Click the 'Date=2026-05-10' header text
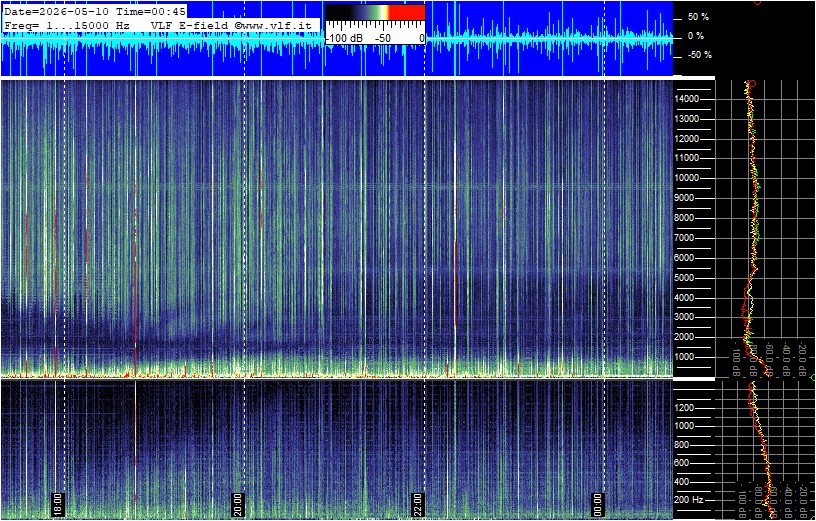 pos(57,11)
